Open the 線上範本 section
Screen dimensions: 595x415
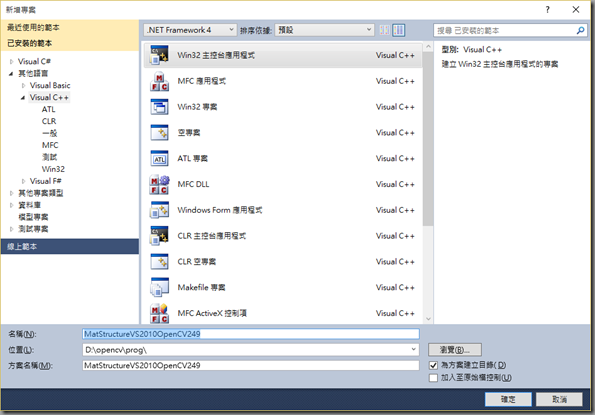[70, 247]
